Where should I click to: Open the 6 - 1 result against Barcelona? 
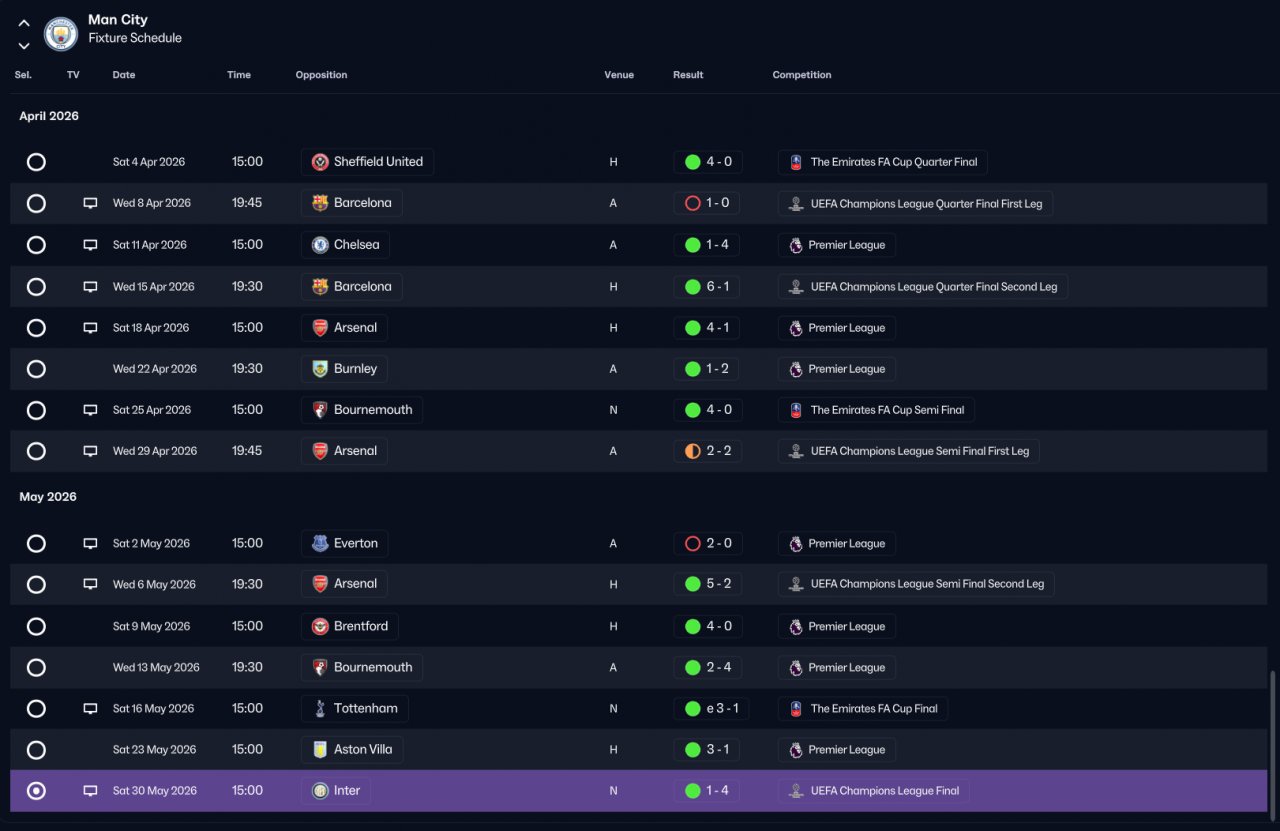point(707,287)
